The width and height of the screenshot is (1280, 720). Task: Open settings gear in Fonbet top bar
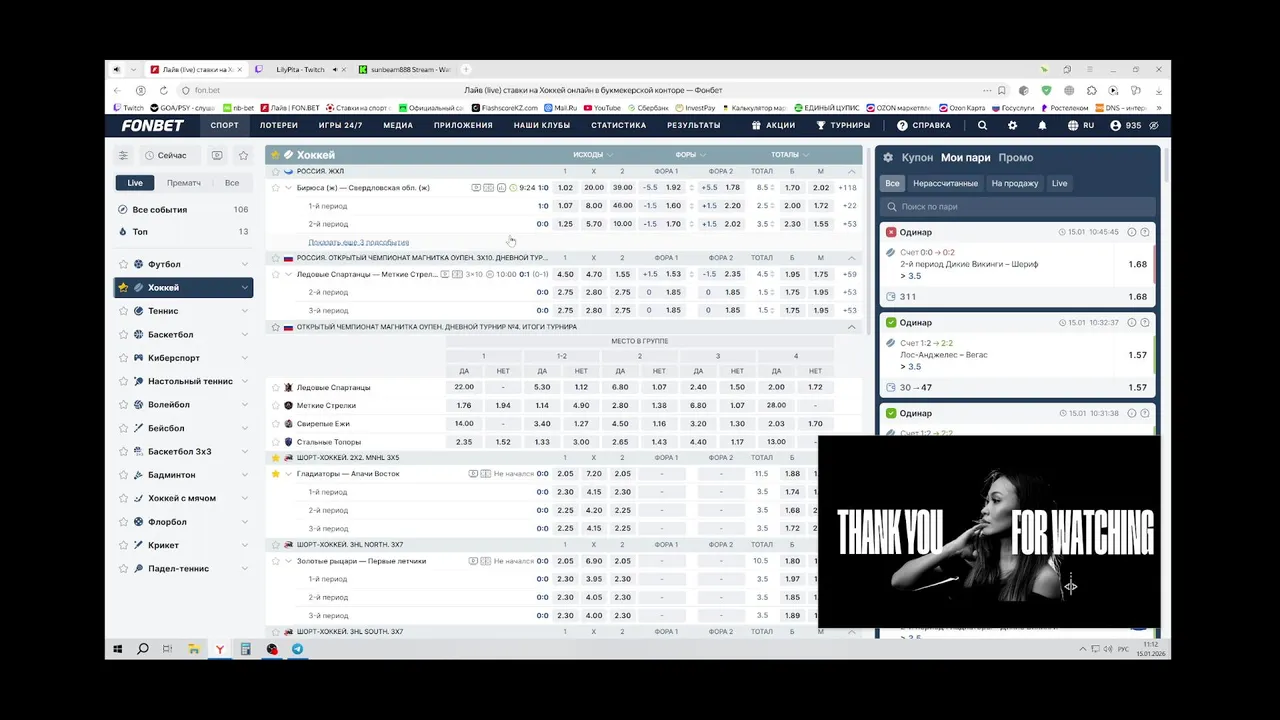point(1012,126)
